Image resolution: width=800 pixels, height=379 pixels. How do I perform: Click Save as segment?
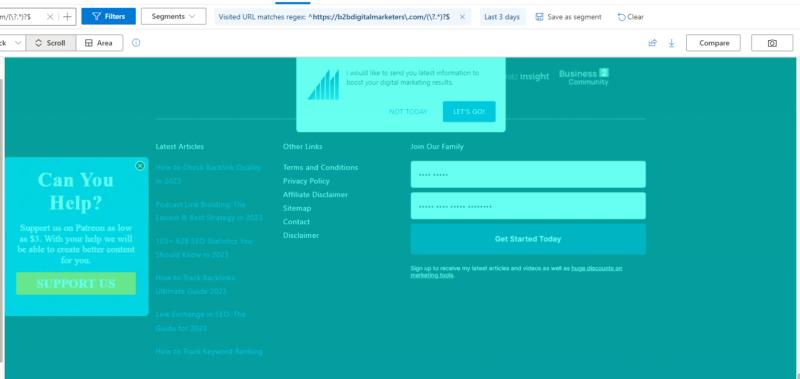(568, 17)
